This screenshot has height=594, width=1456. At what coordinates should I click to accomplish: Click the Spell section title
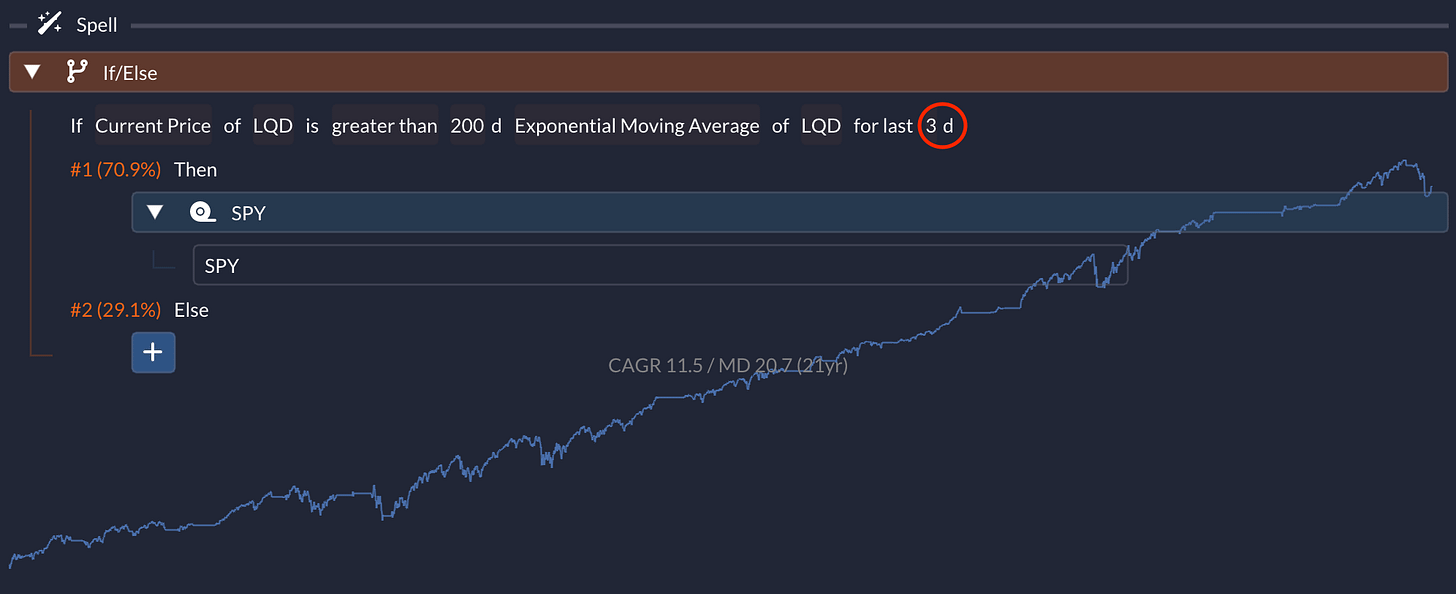[x=97, y=25]
